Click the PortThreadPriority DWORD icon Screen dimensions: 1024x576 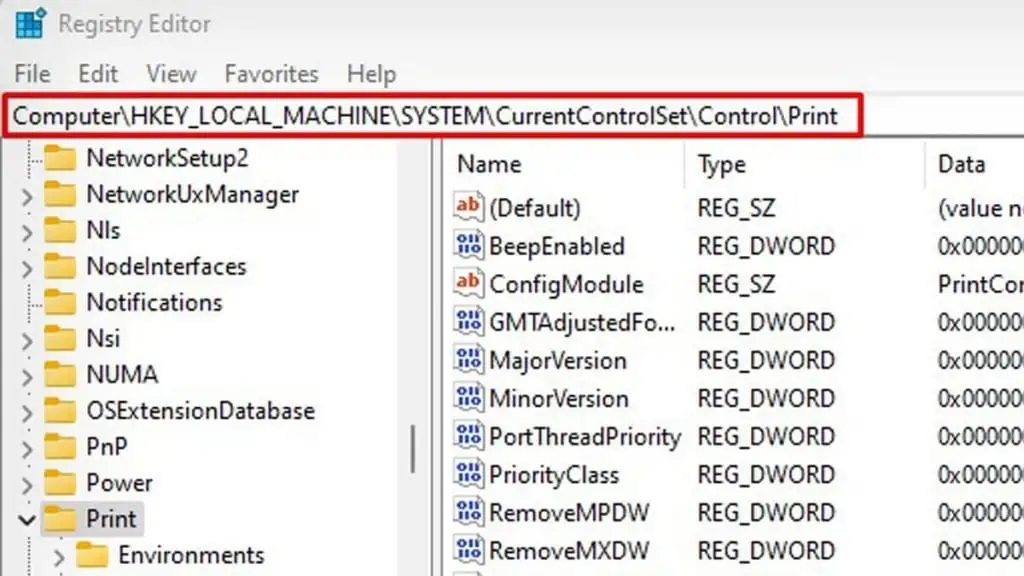click(x=469, y=436)
